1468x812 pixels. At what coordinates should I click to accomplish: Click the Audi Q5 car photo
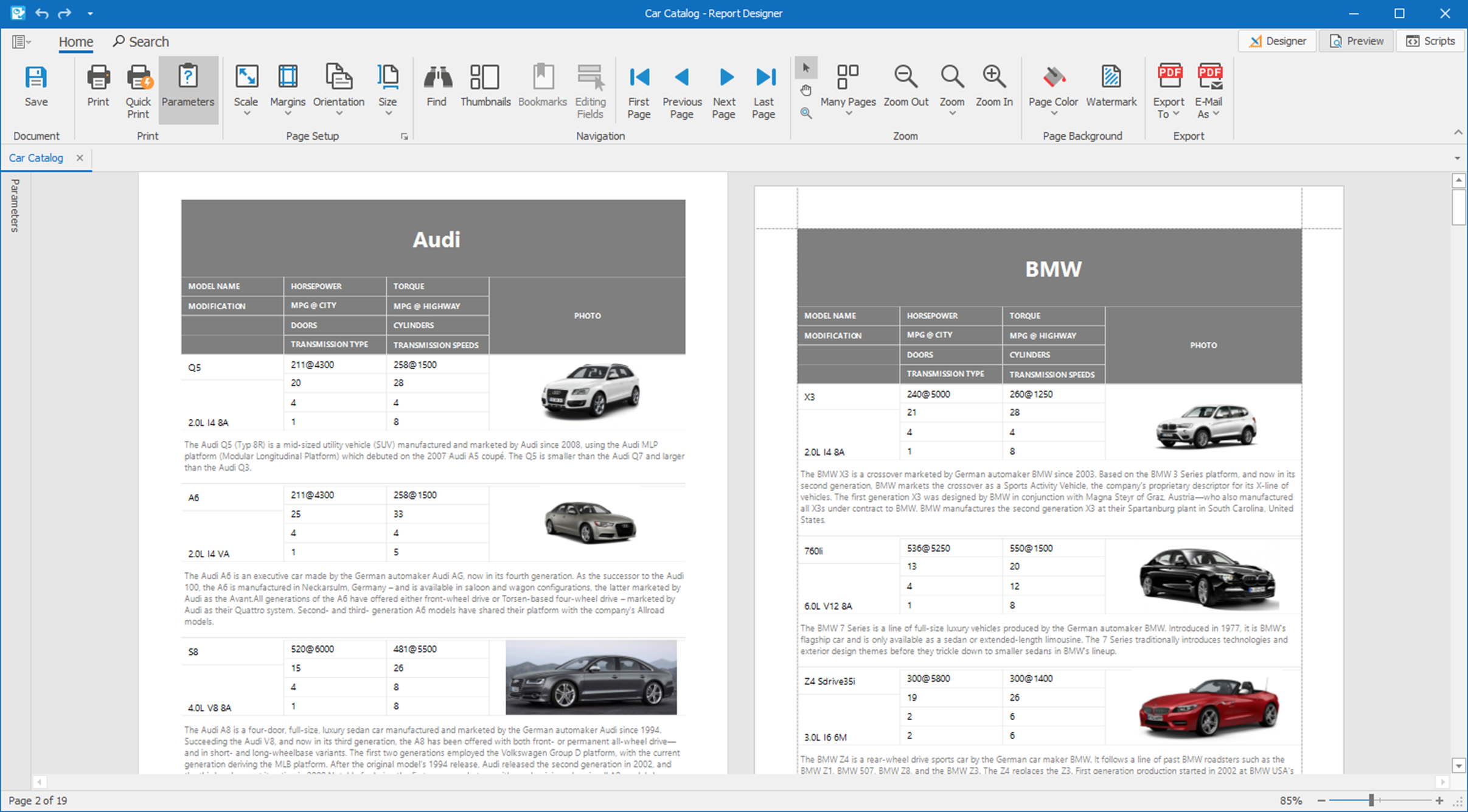point(590,390)
